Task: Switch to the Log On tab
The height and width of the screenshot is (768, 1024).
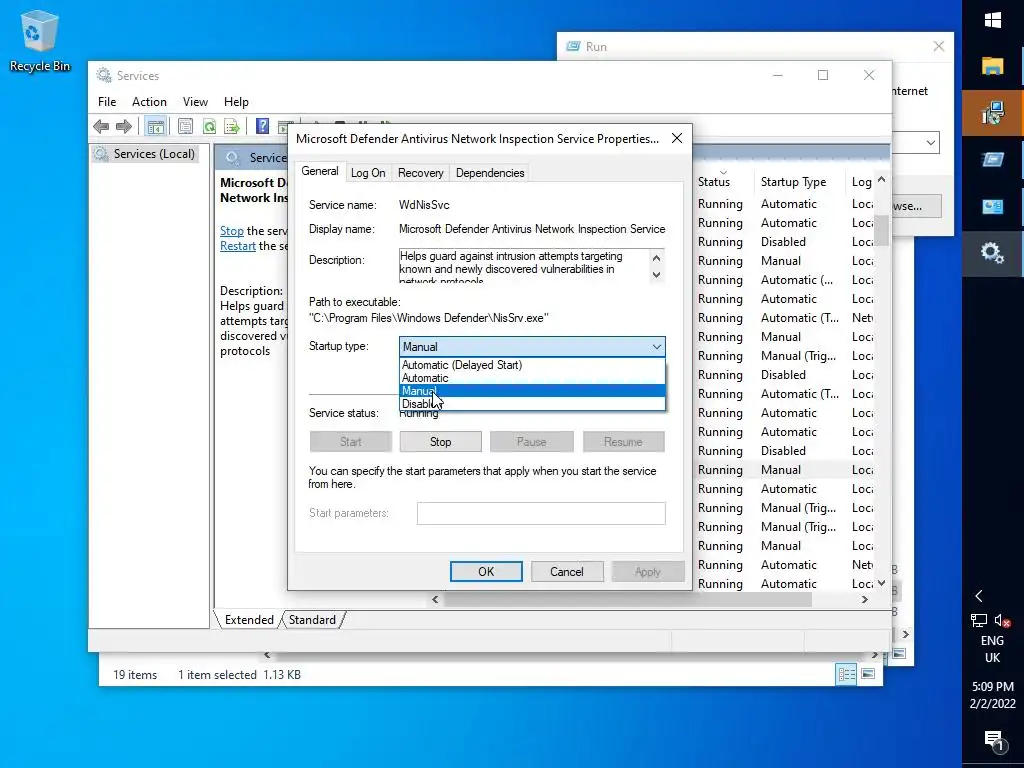Action: point(368,172)
